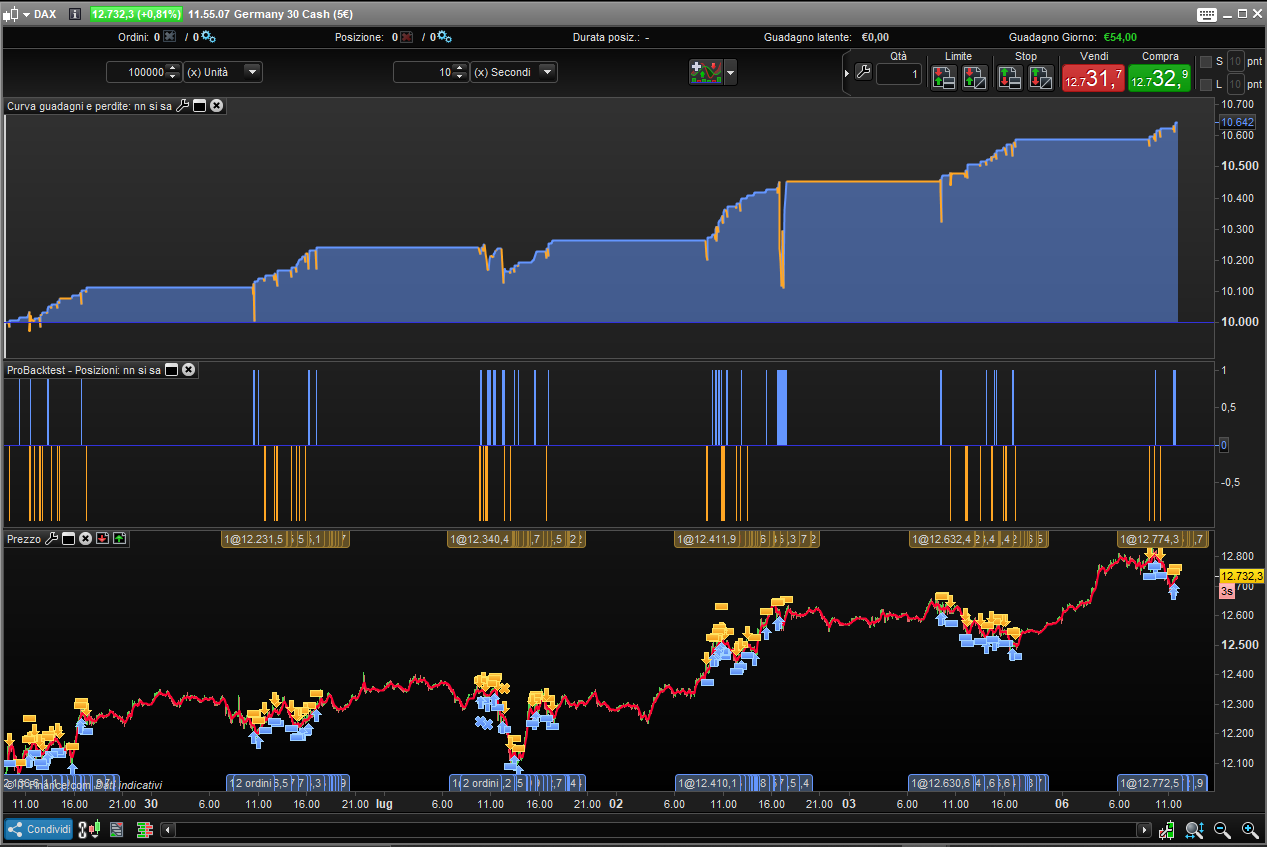Click the L points input field
Screen dimensions: 1267x847
point(1236,85)
